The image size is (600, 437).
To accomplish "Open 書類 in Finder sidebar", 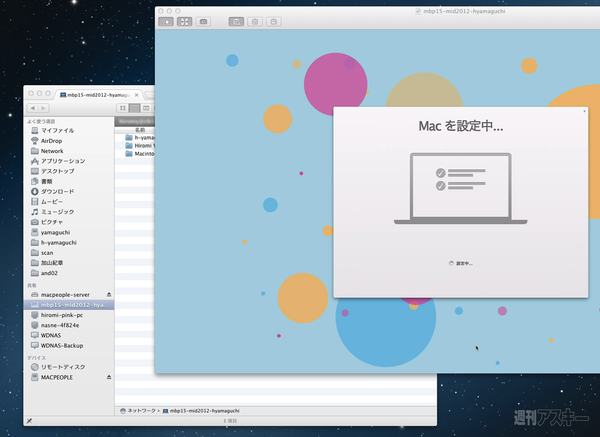I will click(x=46, y=181).
